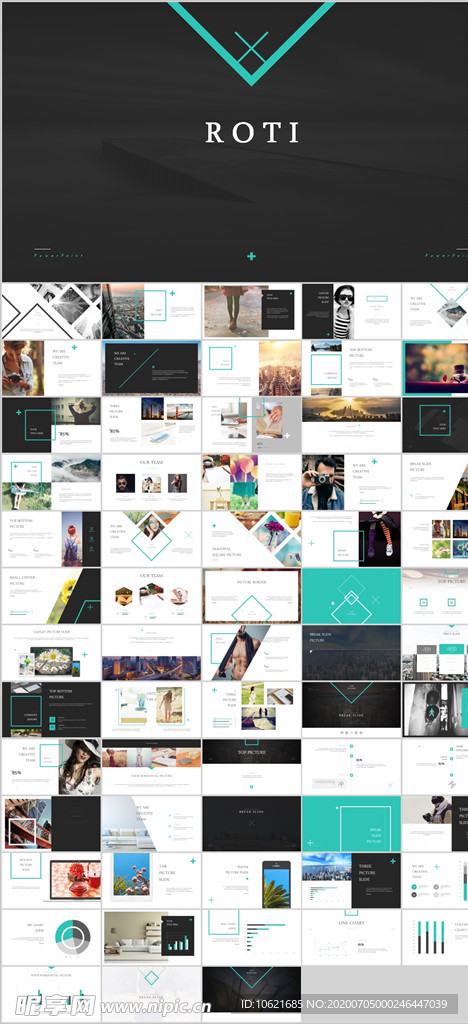The width and height of the screenshot is (468, 1024).
Task: Open the colorful balloons photo collage slide
Action: click(x=251, y=482)
